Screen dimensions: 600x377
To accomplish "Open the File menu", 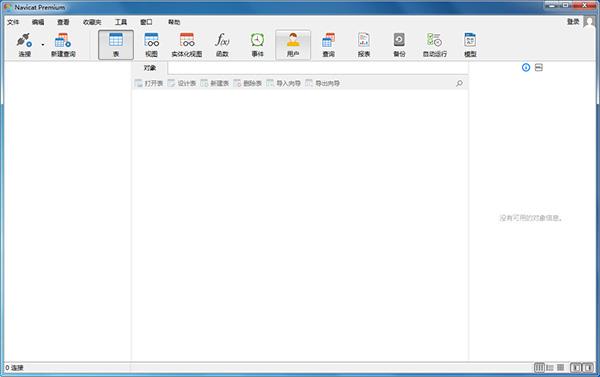I will coord(13,22).
